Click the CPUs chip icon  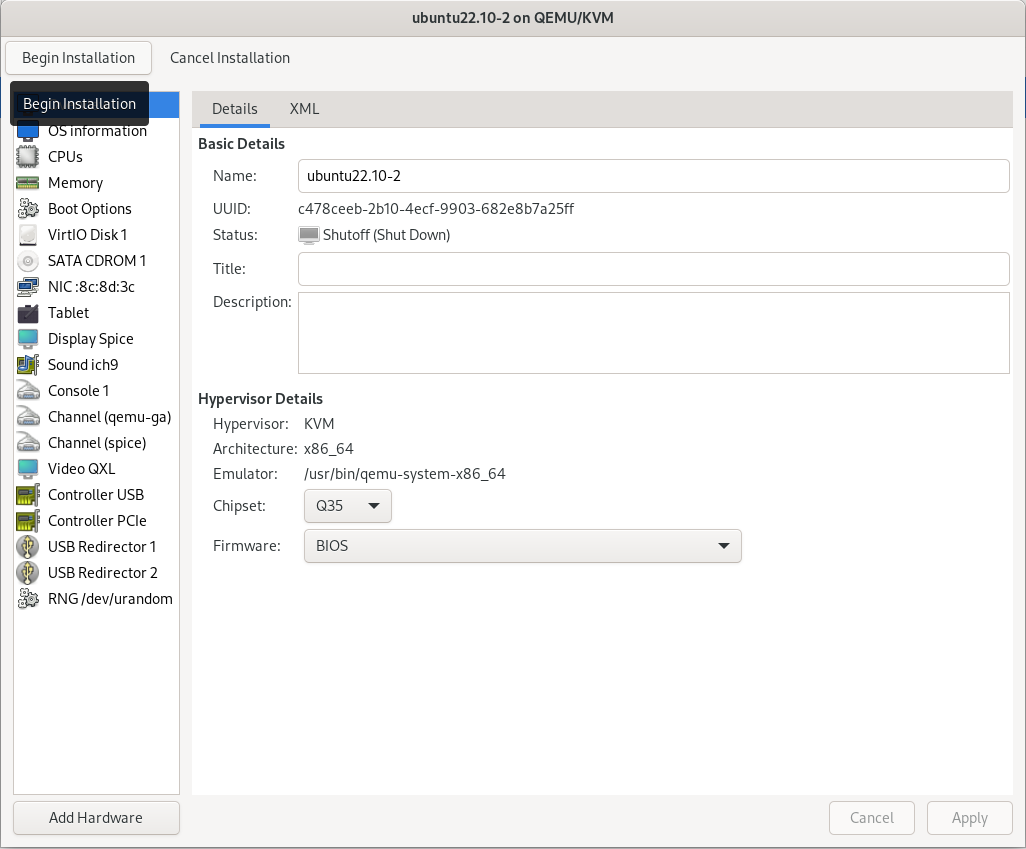click(x=27, y=157)
